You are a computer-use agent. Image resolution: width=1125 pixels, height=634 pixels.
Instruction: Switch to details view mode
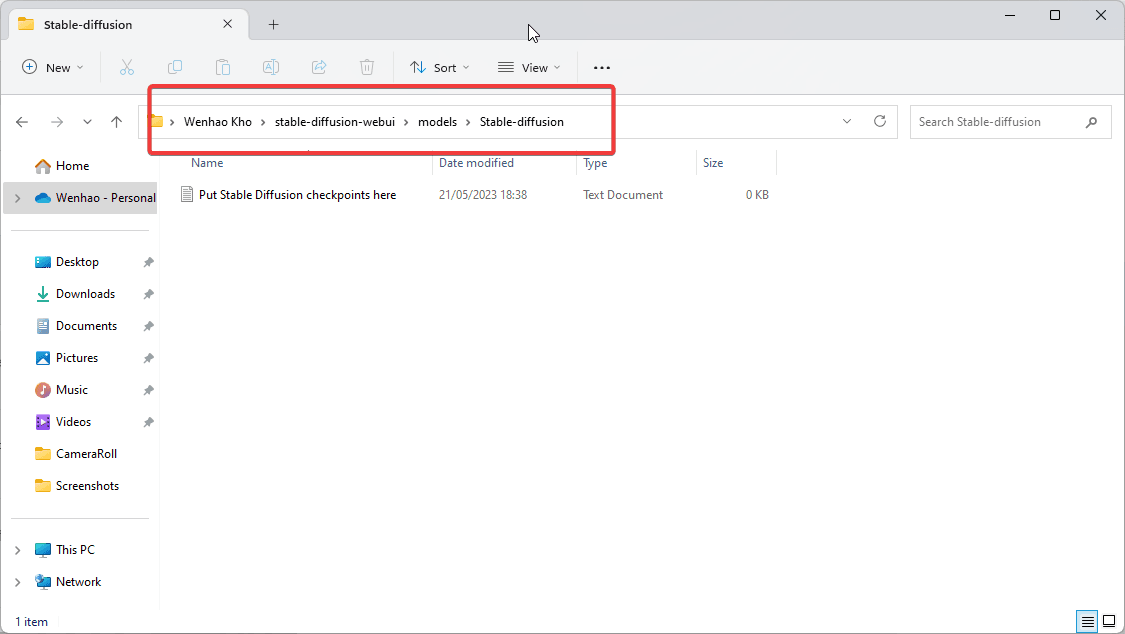click(1088, 621)
